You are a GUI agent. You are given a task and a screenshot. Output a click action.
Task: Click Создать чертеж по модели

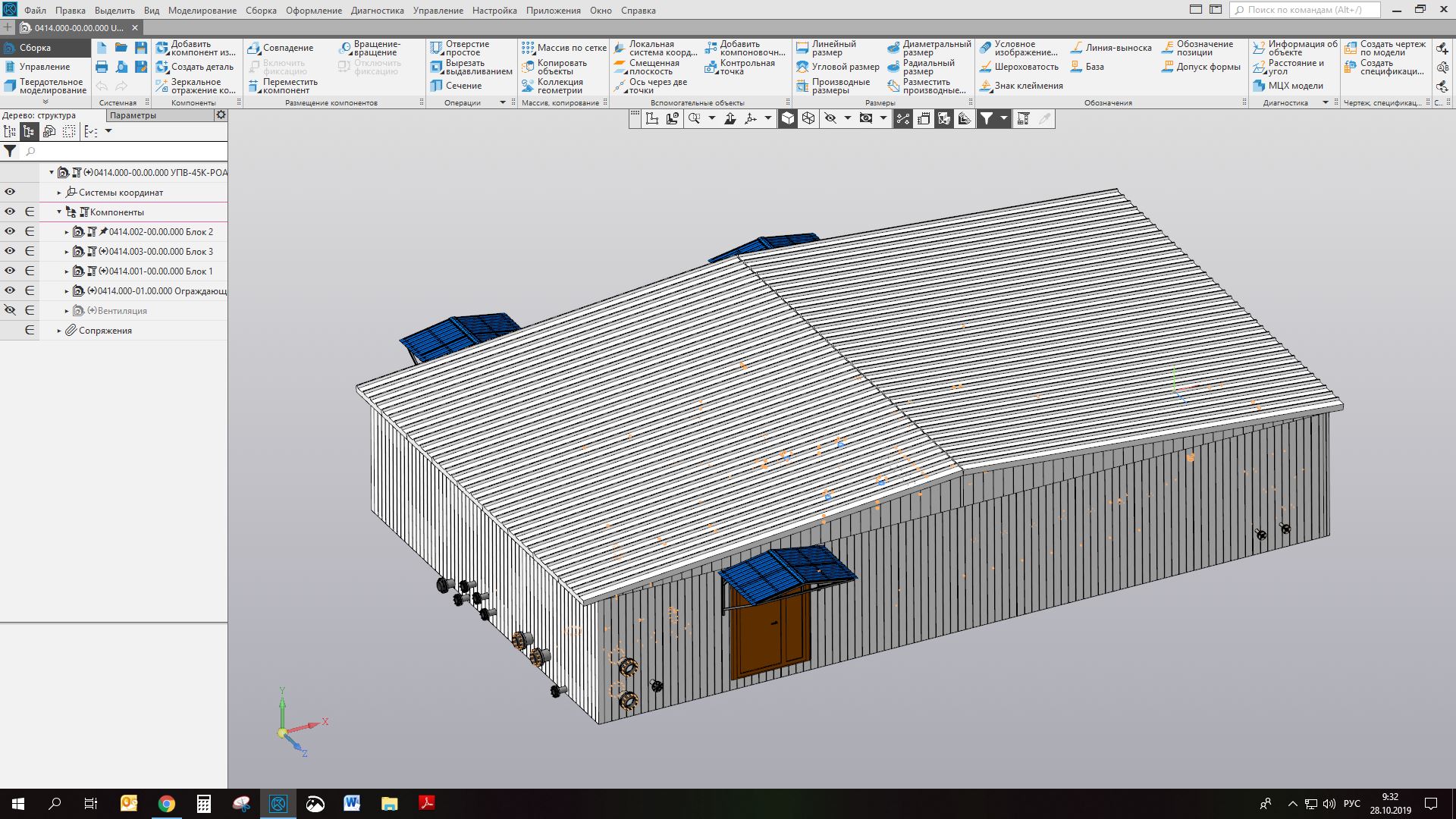coord(1385,48)
